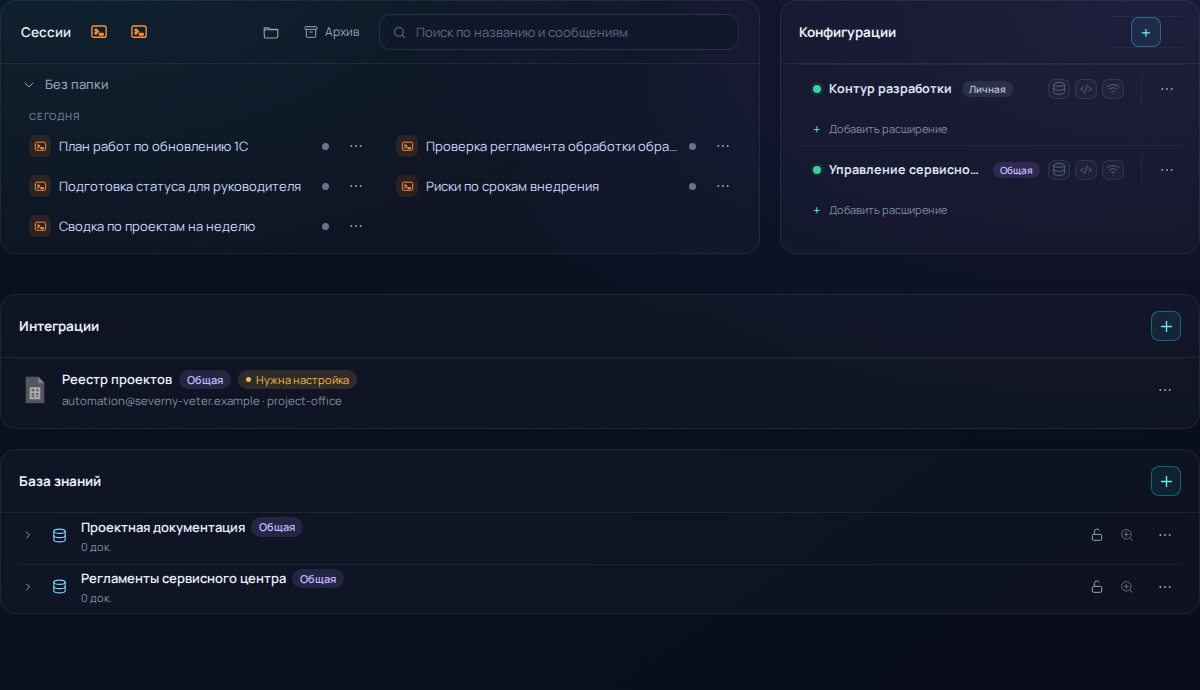Open the more menu for План работ по обновлению 1С
The image size is (1200, 690).
pos(356,146)
